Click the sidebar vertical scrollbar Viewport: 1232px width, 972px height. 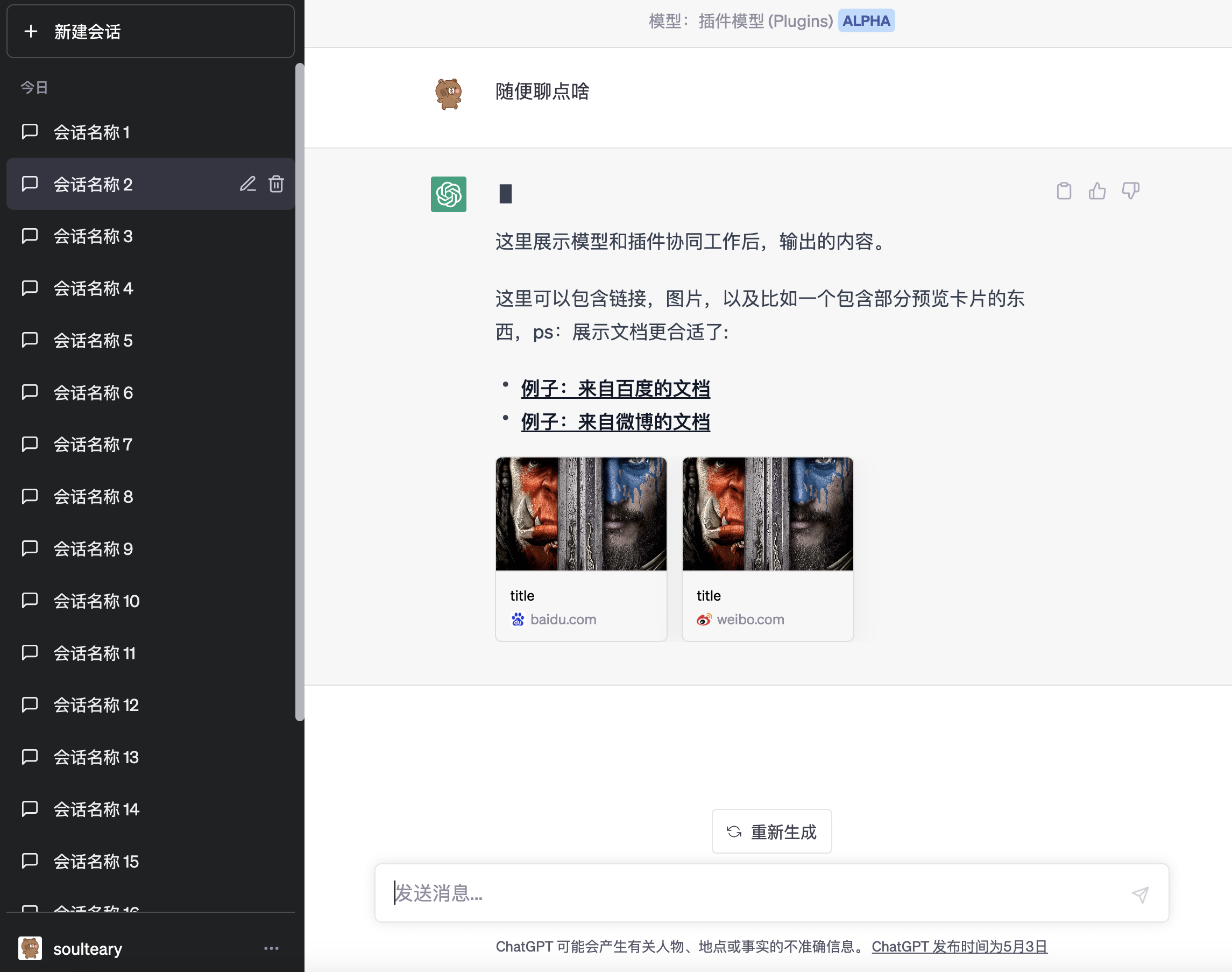(300, 393)
